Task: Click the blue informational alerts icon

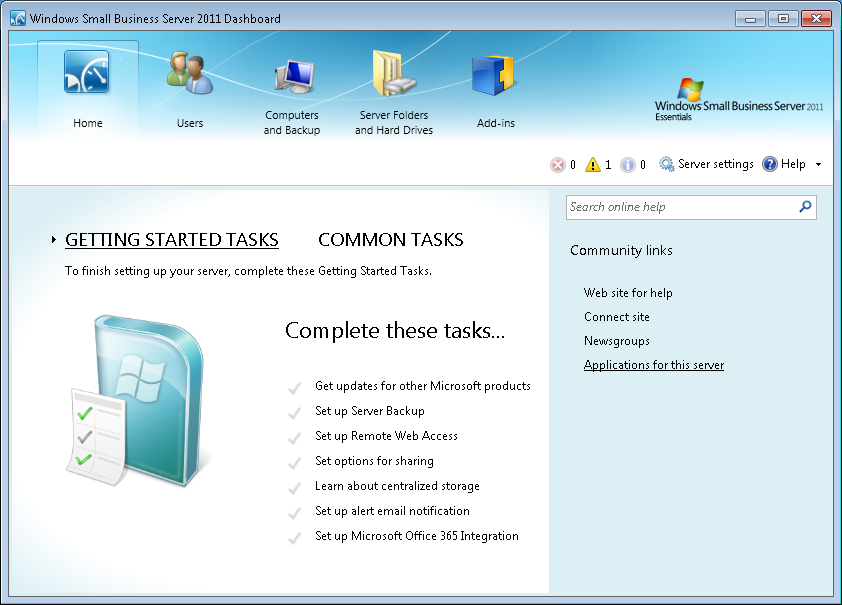Action: coord(627,165)
